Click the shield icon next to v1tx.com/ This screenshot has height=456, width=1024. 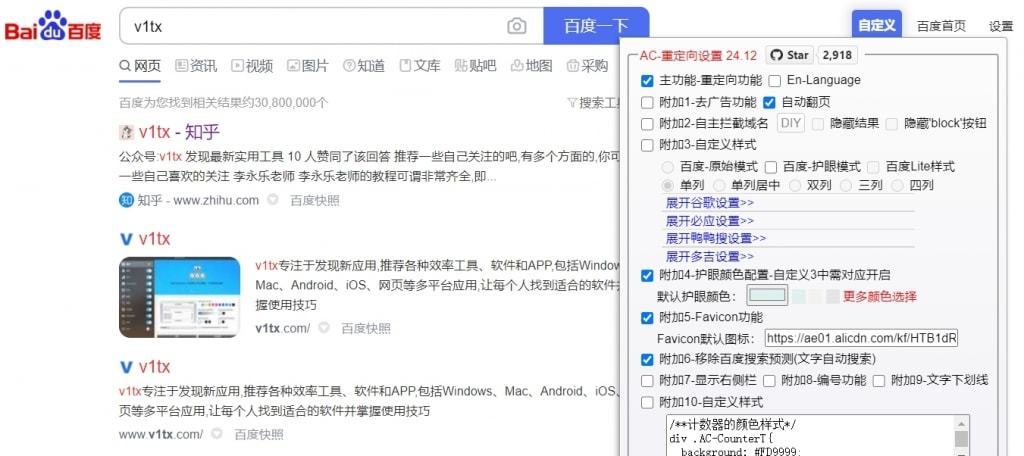(323, 328)
